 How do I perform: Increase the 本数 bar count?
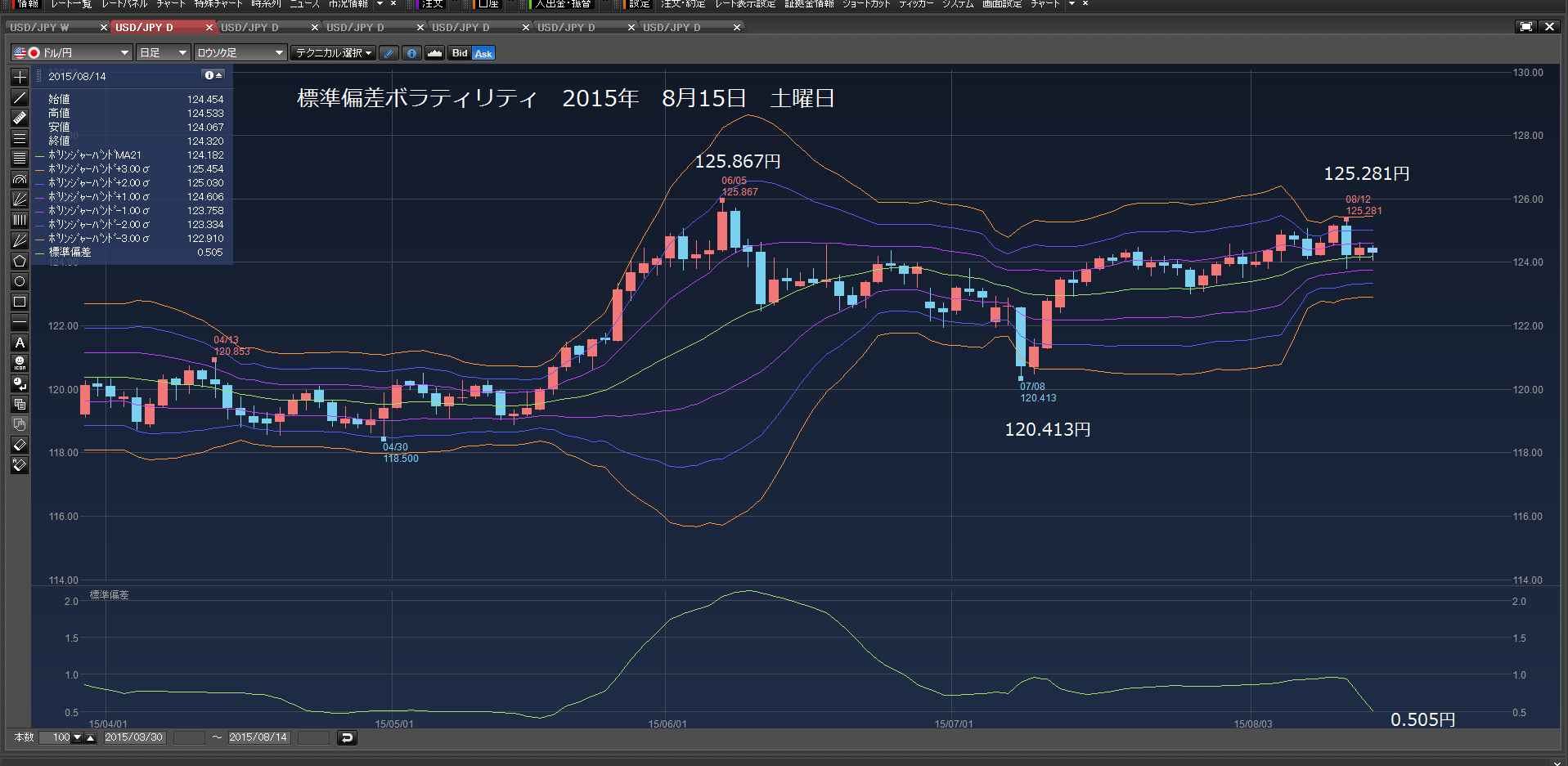(91, 737)
